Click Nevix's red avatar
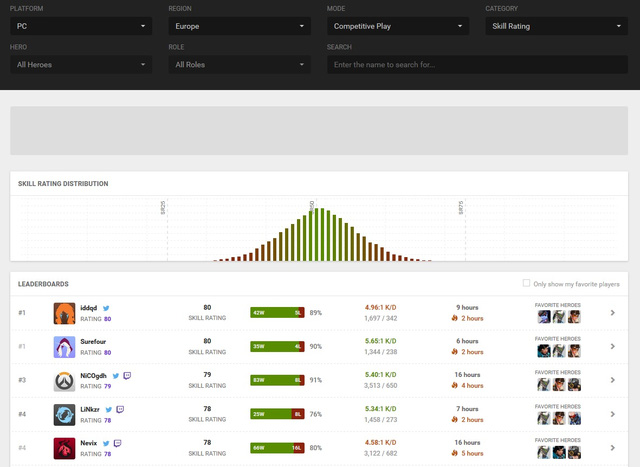Viewport: 640px width, 467px height. click(x=64, y=448)
